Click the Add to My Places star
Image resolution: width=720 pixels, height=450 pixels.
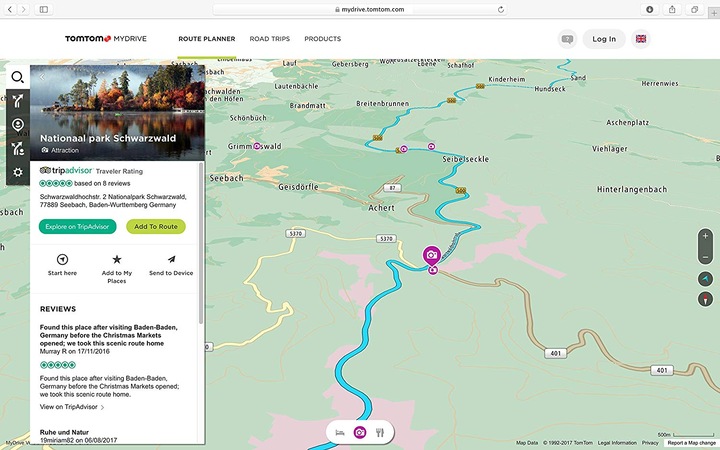(117, 259)
